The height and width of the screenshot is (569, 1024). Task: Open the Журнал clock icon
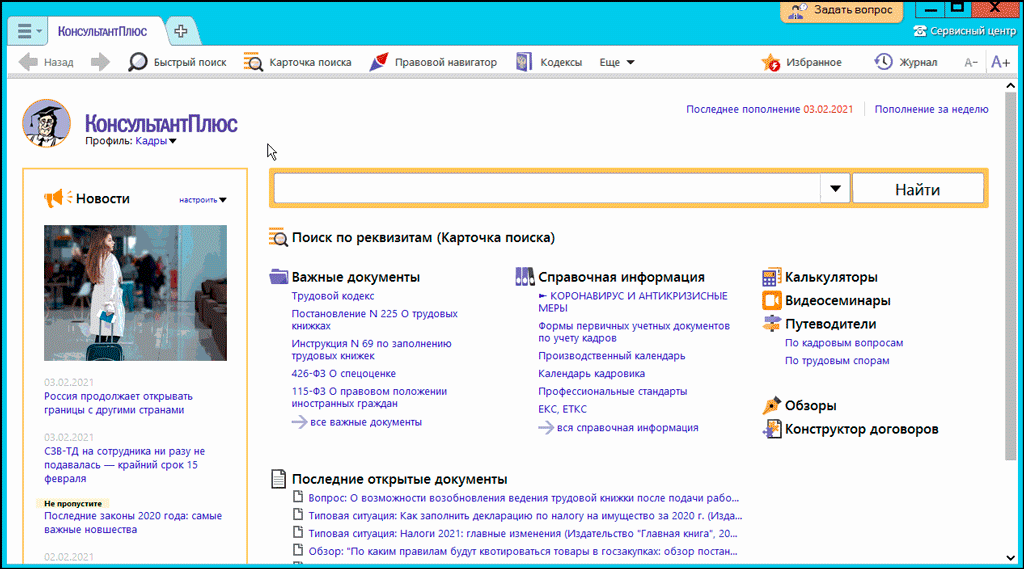(x=883, y=62)
